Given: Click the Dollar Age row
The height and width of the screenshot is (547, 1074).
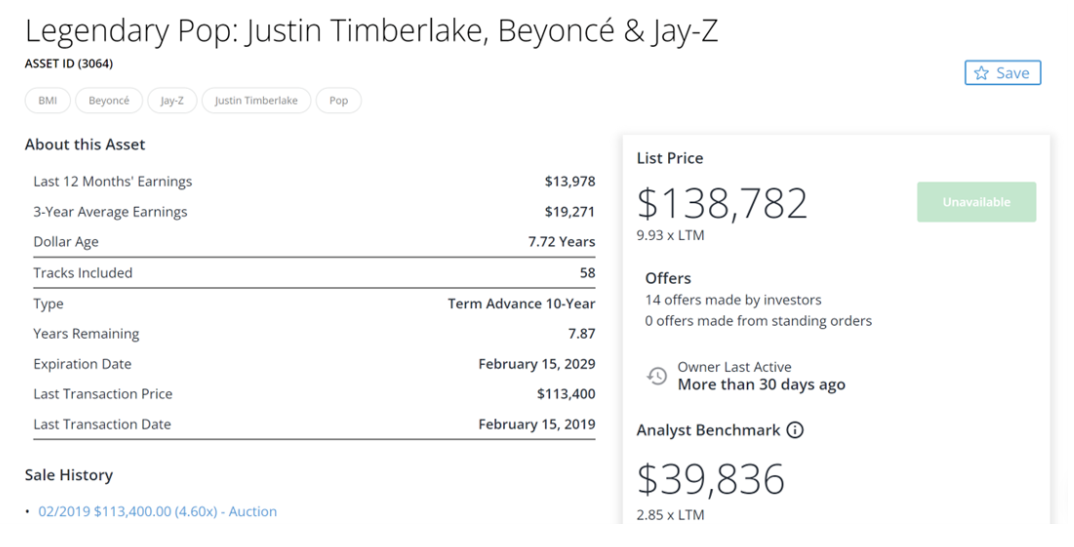Looking at the screenshot, I should point(313,242).
